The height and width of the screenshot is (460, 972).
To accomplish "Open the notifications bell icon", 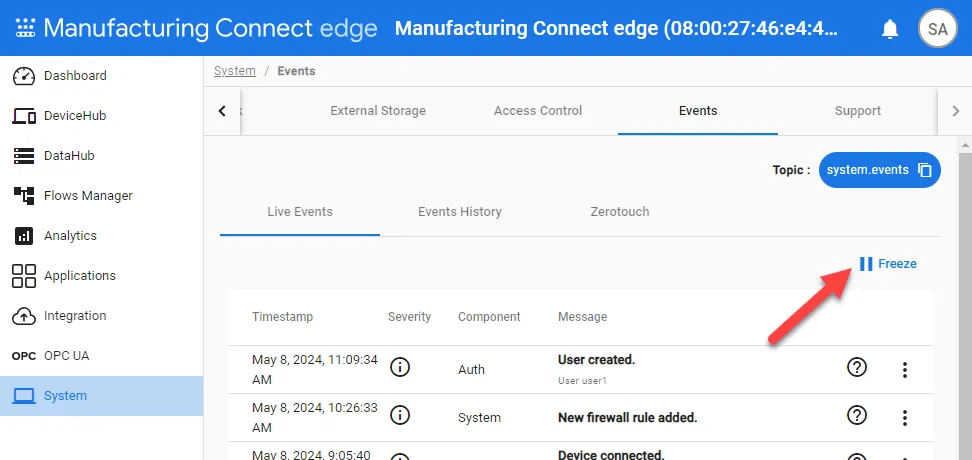I will click(890, 29).
